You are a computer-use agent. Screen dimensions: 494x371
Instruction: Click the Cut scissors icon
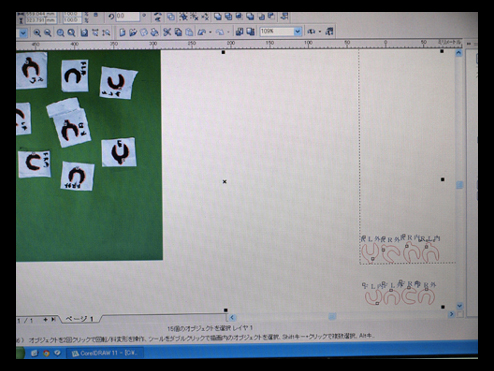167,32
